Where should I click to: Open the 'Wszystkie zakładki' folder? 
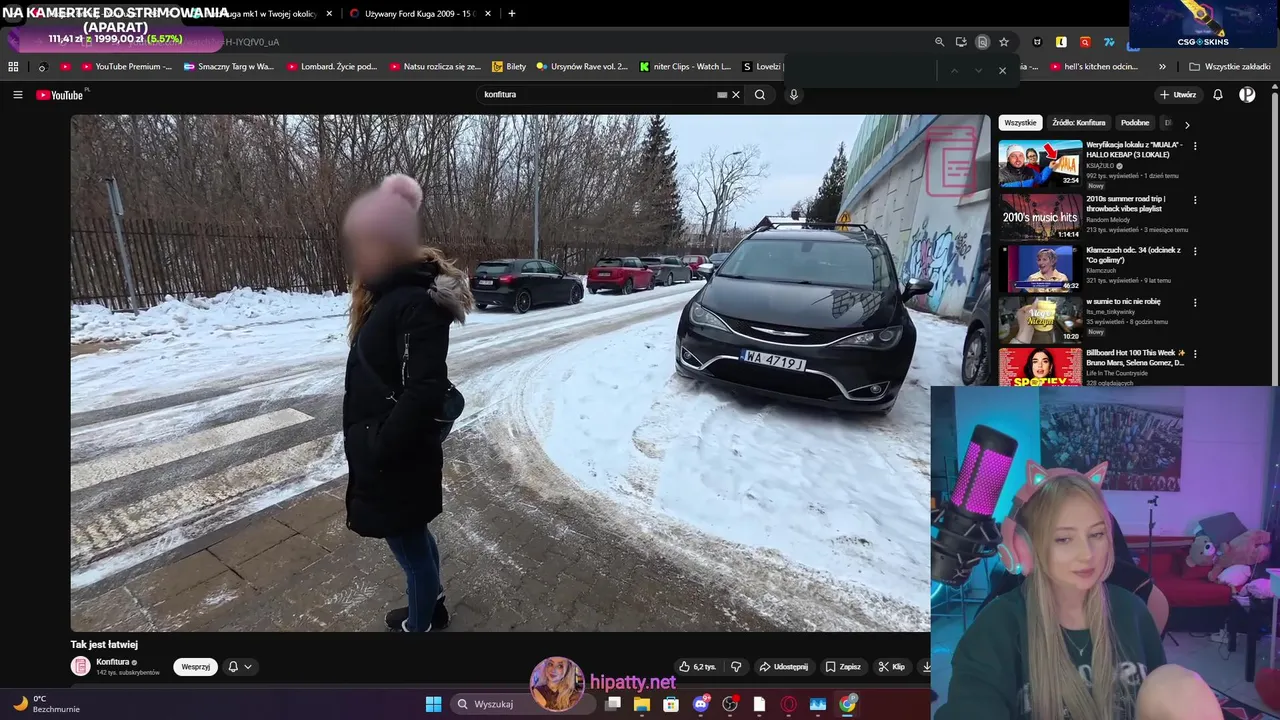click(1230, 67)
